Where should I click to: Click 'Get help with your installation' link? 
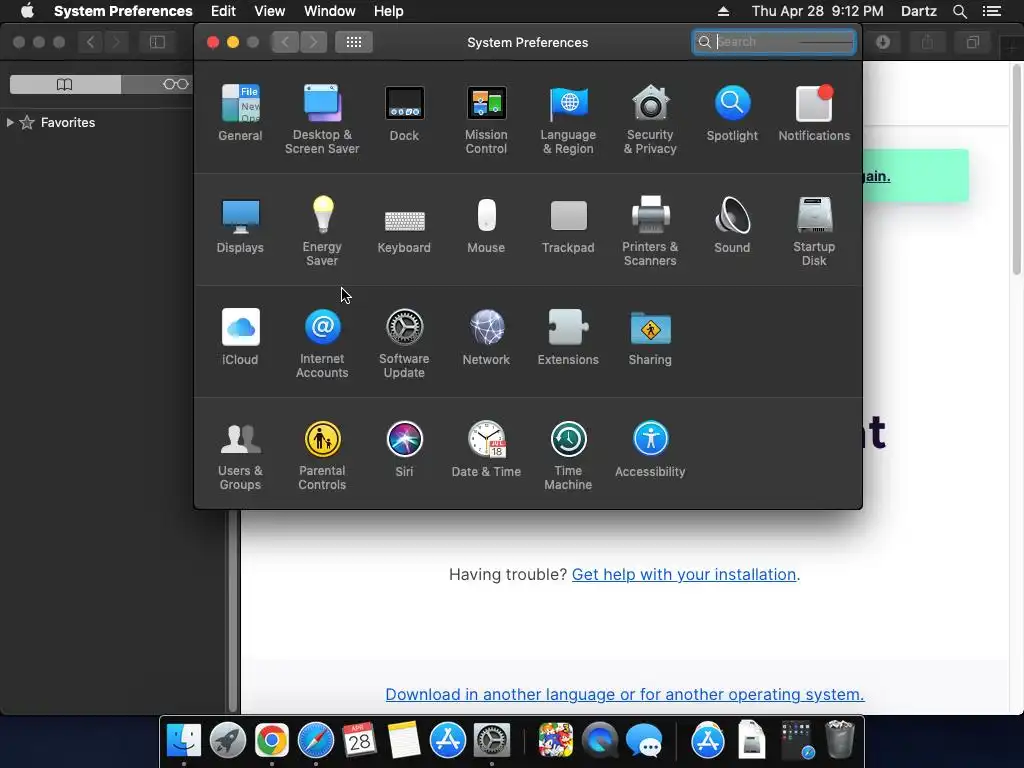pyautogui.click(x=684, y=574)
